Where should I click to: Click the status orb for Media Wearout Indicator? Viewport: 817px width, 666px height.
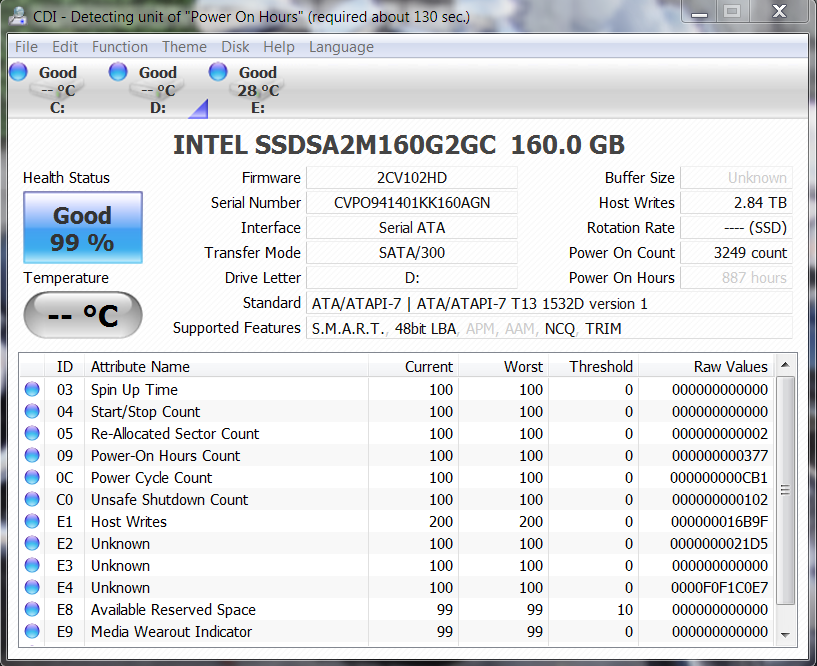(33, 632)
